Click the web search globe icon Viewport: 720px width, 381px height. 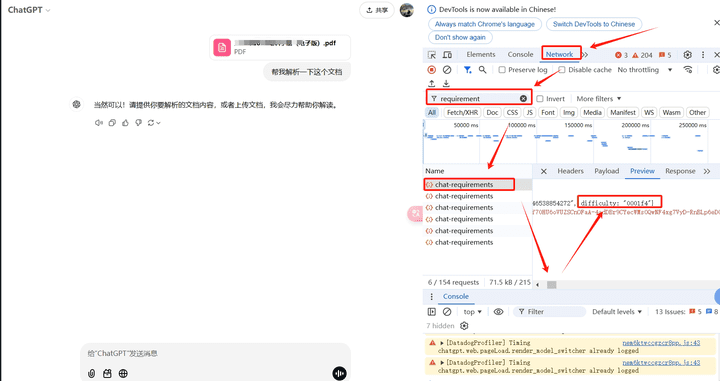123,374
